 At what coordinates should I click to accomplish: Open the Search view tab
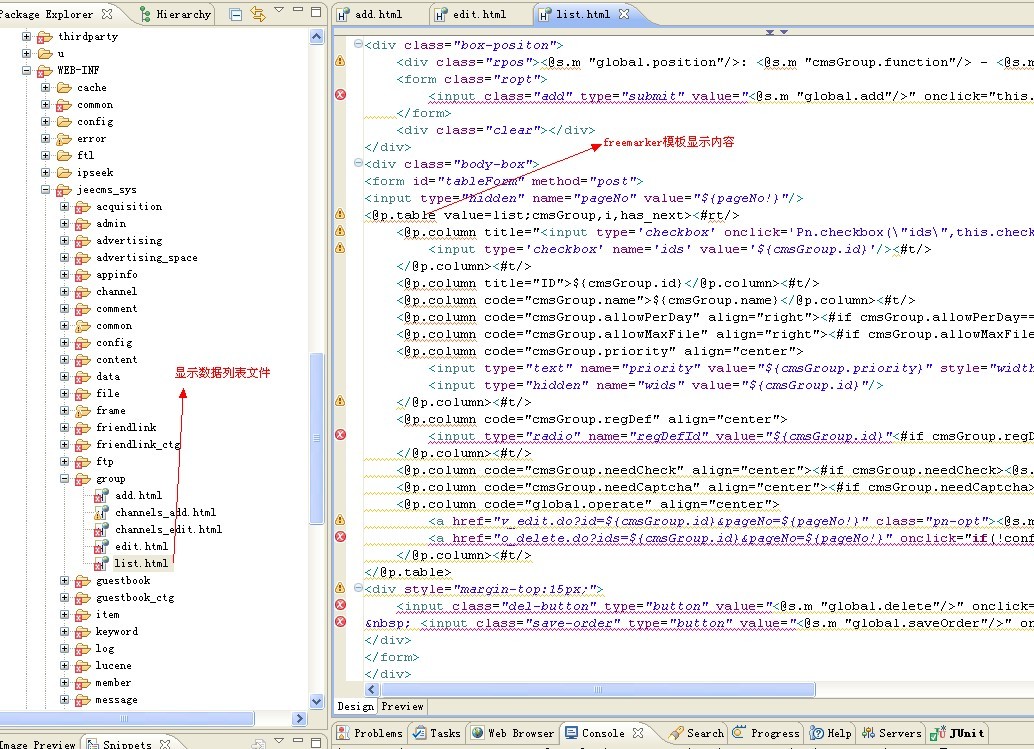coord(696,733)
